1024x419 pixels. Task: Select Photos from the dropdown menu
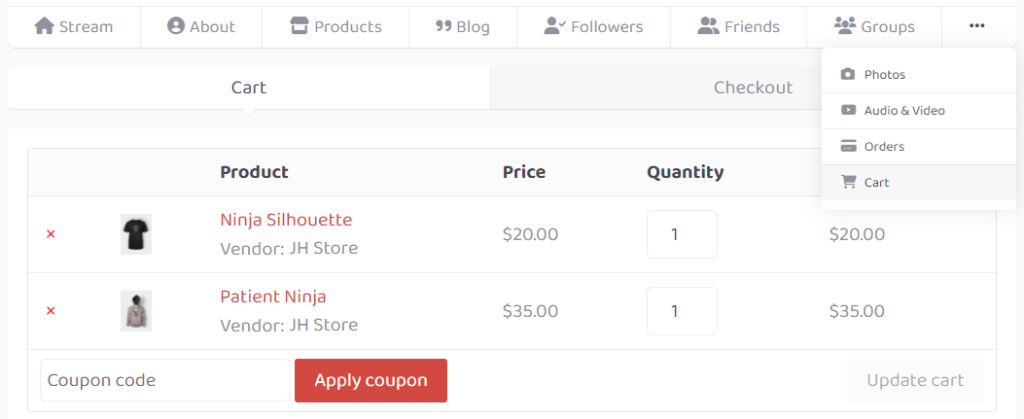click(x=919, y=74)
